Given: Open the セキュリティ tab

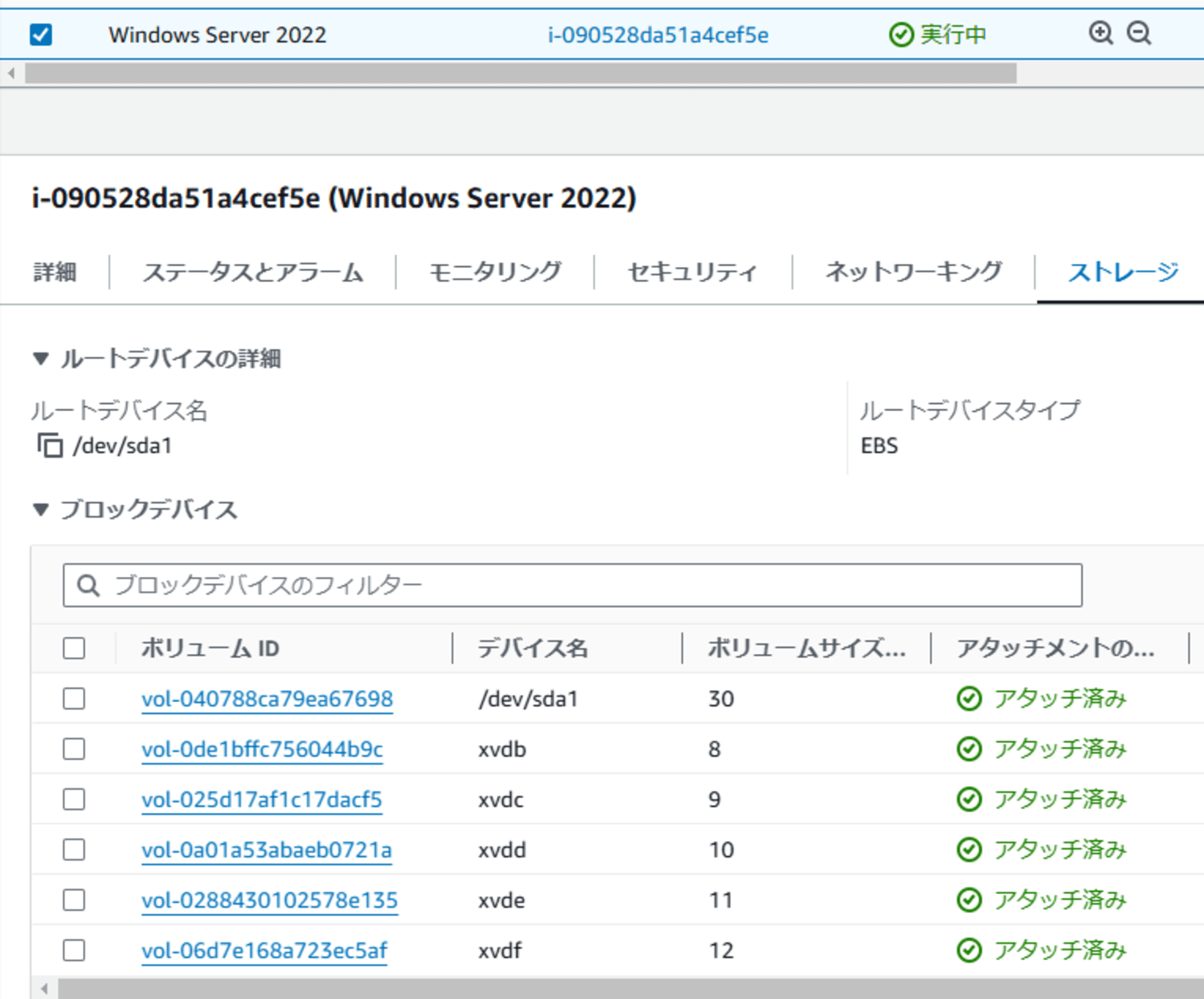Looking at the screenshot, I should [x=692, y=272].
